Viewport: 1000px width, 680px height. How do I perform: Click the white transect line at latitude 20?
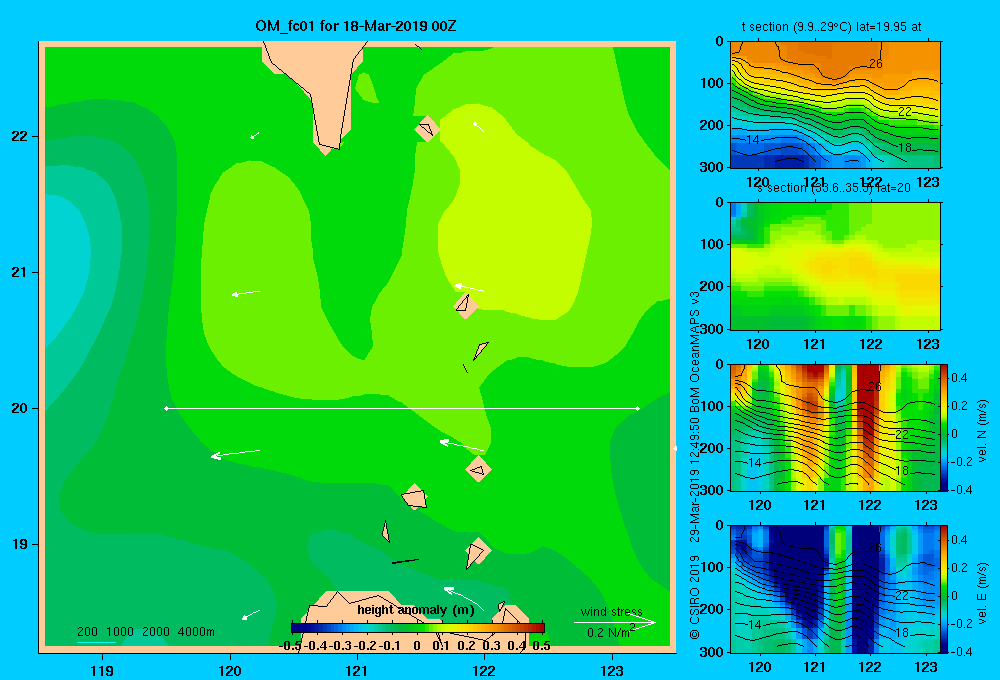point(402,408)
